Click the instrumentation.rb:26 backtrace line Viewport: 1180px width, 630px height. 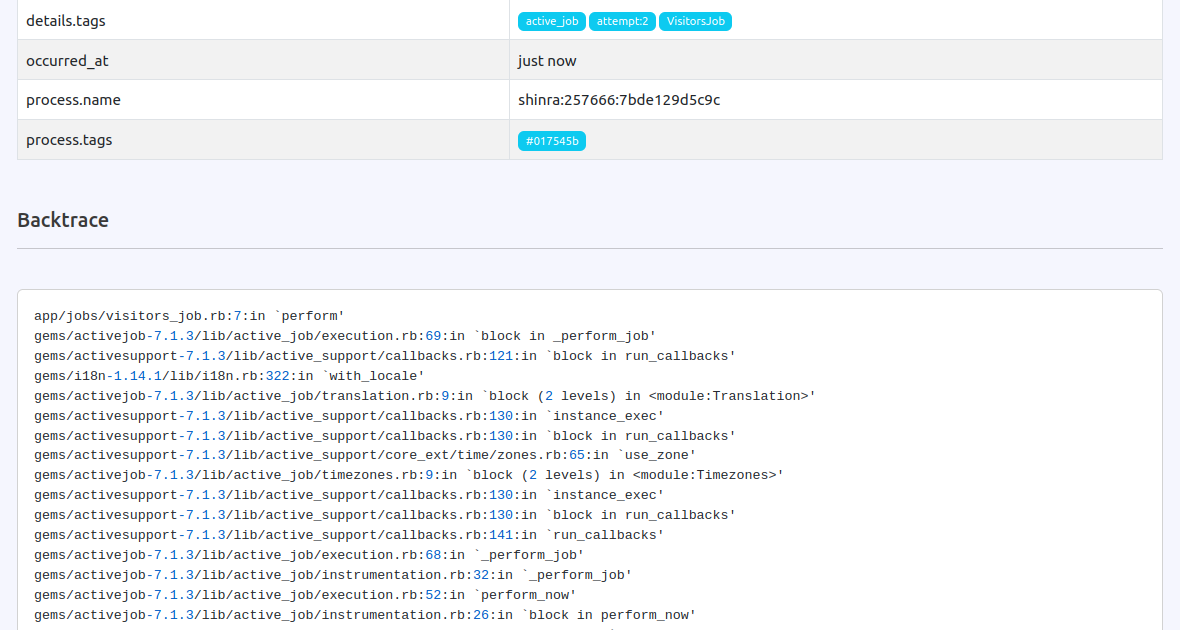[x=365, y=615]
